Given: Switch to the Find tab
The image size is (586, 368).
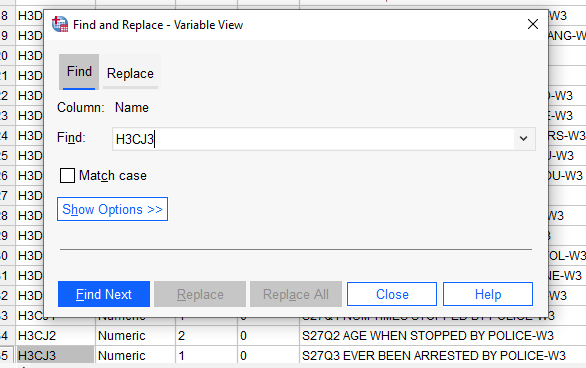Looking at the screenshot, I should click(x=79, y=72).
